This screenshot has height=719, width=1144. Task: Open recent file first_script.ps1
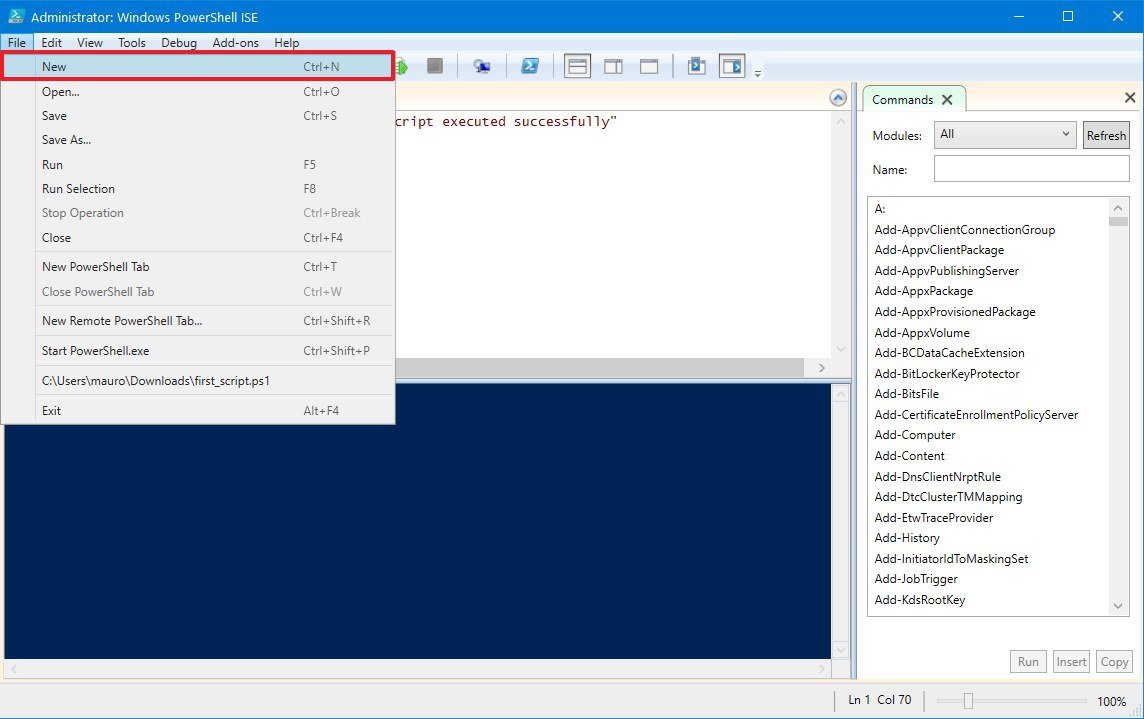156,381
